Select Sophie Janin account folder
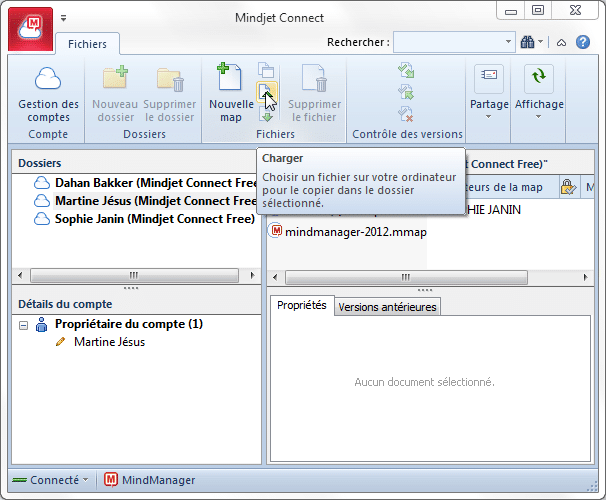Image resolution: width=606 pixels, height=500 pixels. (x=155, y=219)
